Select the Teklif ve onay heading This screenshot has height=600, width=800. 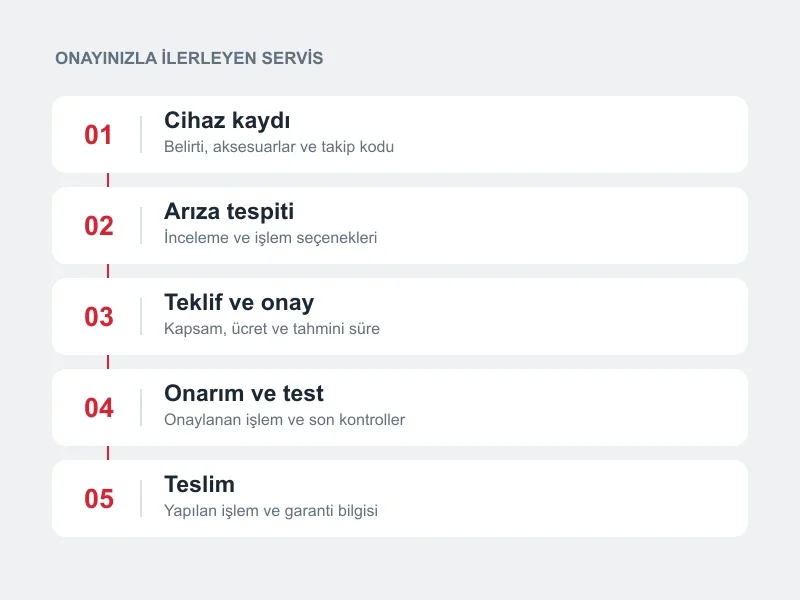239,303
